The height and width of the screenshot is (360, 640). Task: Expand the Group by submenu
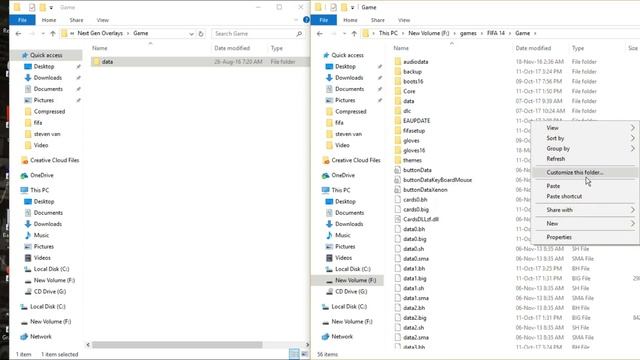632,149
